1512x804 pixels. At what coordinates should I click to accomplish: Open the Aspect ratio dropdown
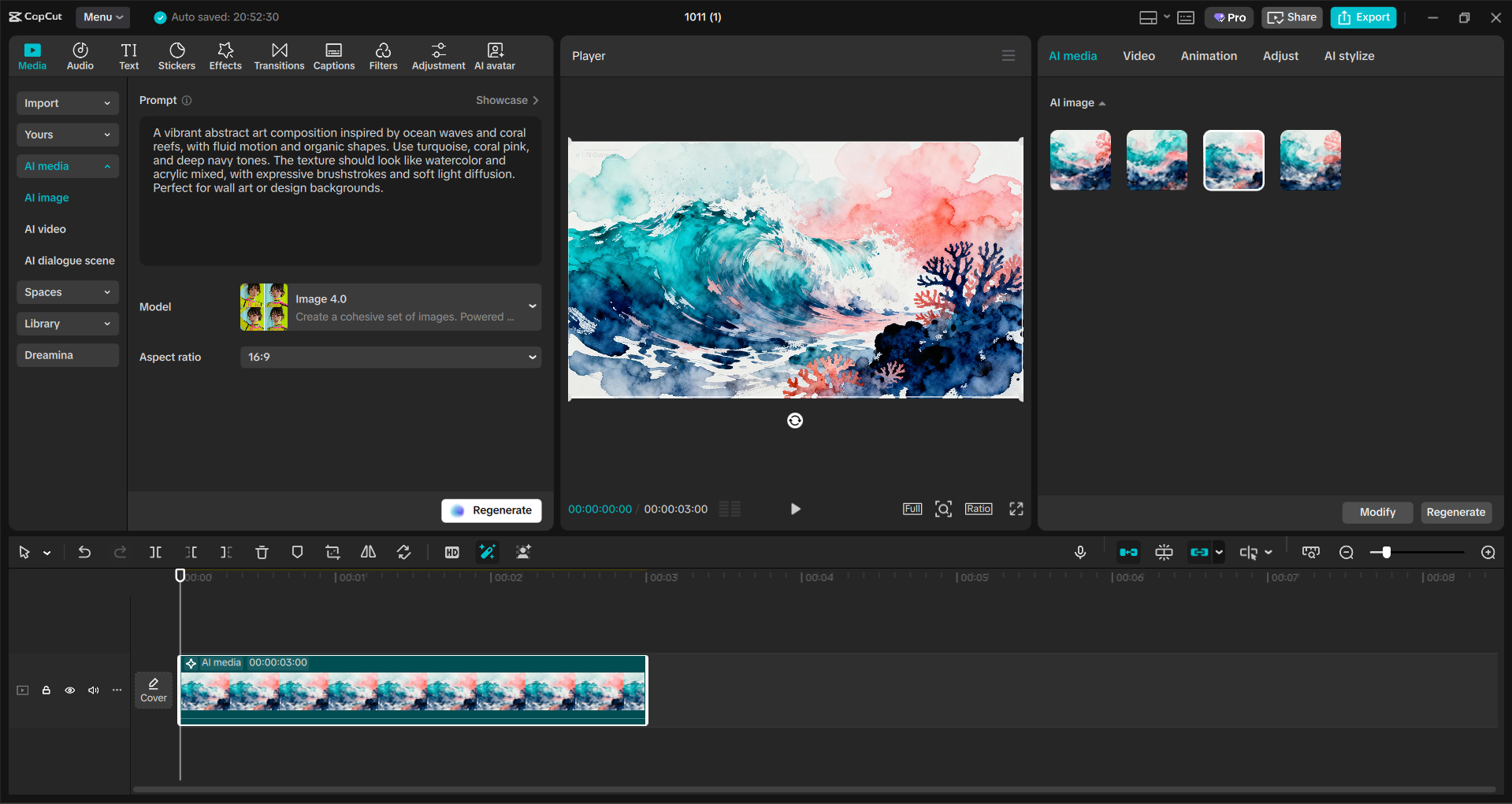pyautogui.click(x=390, y=357)
